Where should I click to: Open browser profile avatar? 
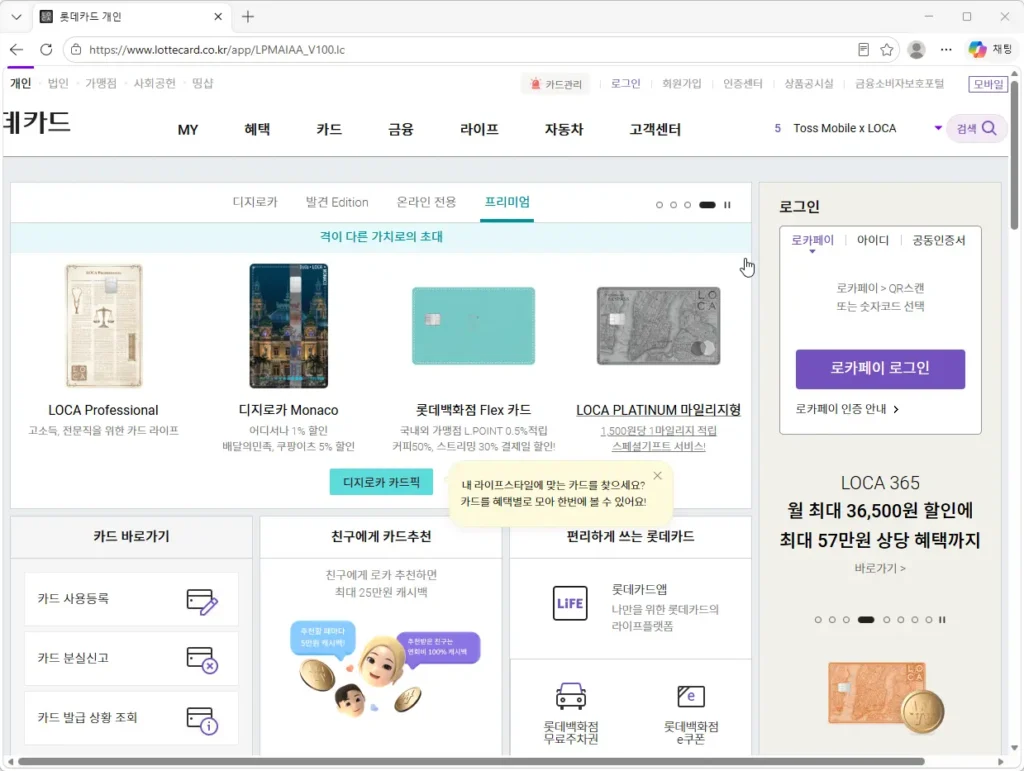[916, 50]
